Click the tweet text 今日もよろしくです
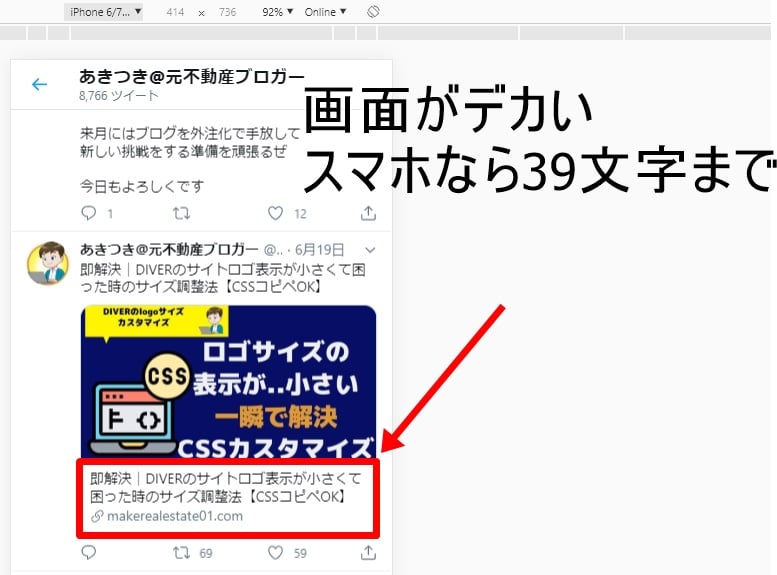Viewport: 777px width, 575px height. coord(142,186)
